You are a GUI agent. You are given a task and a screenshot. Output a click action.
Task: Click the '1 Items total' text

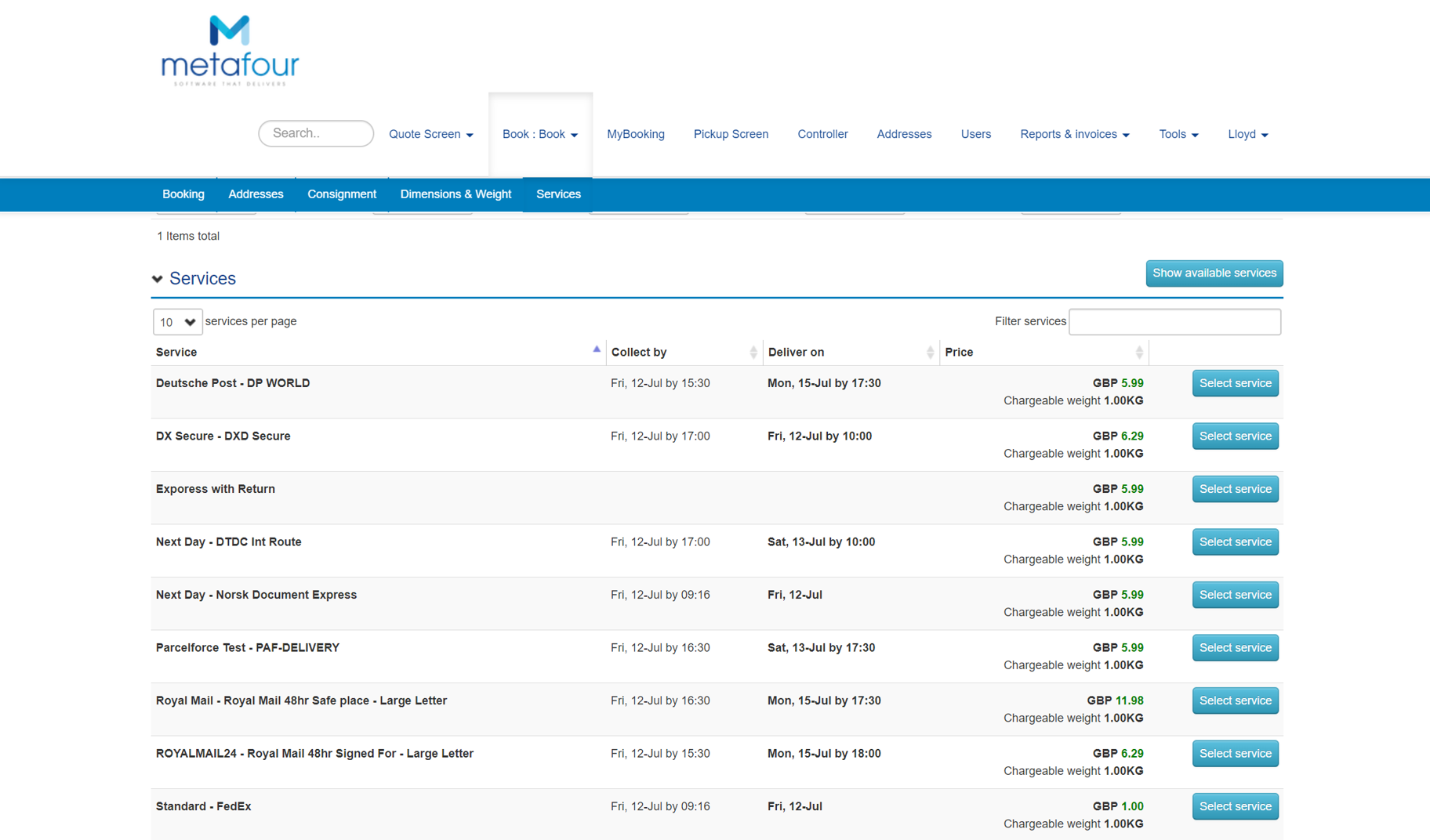[188, 236]
